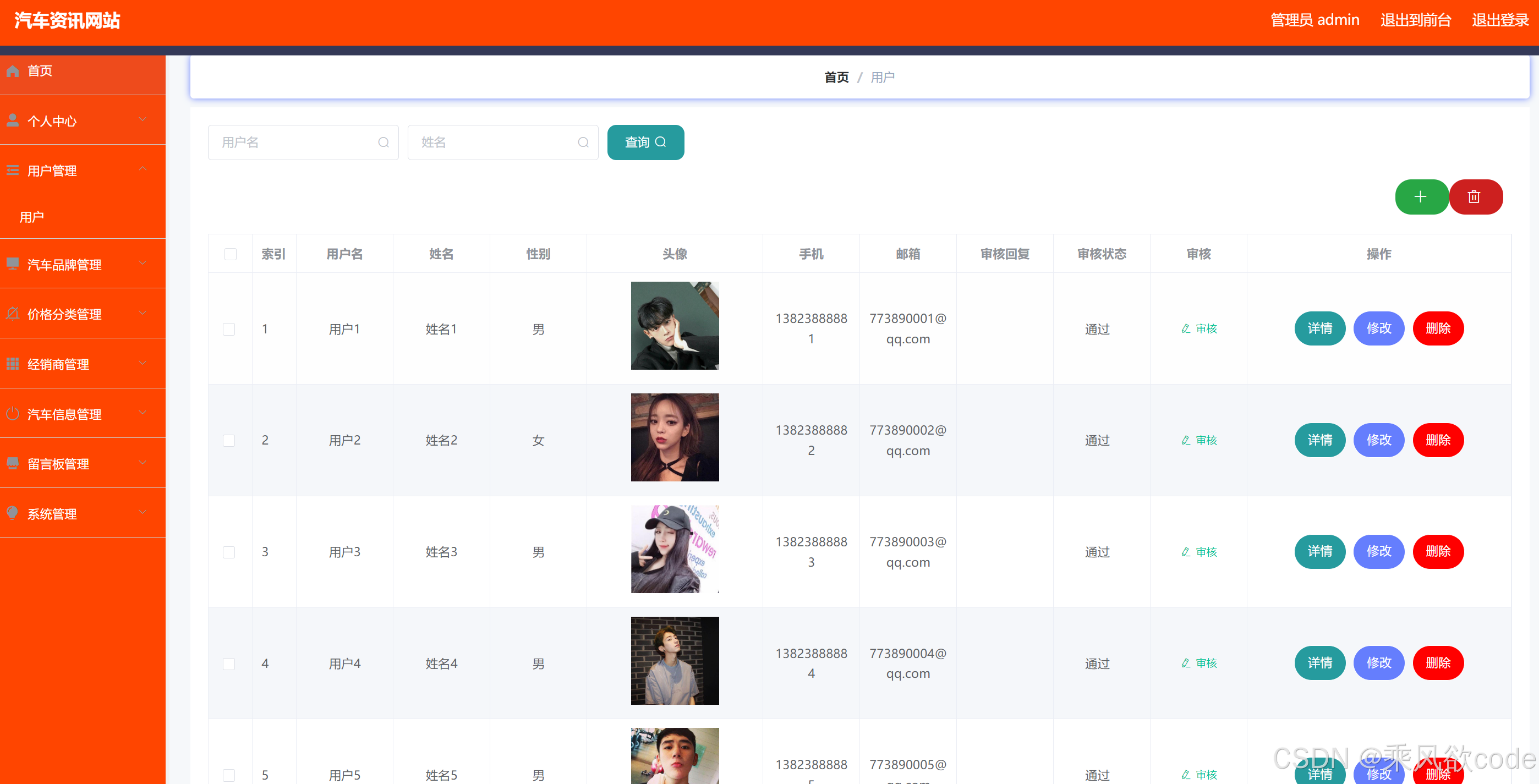Click the search icon inside 用户名 field
This screenshot has height=784, width=1539.
tap(384, 142)
